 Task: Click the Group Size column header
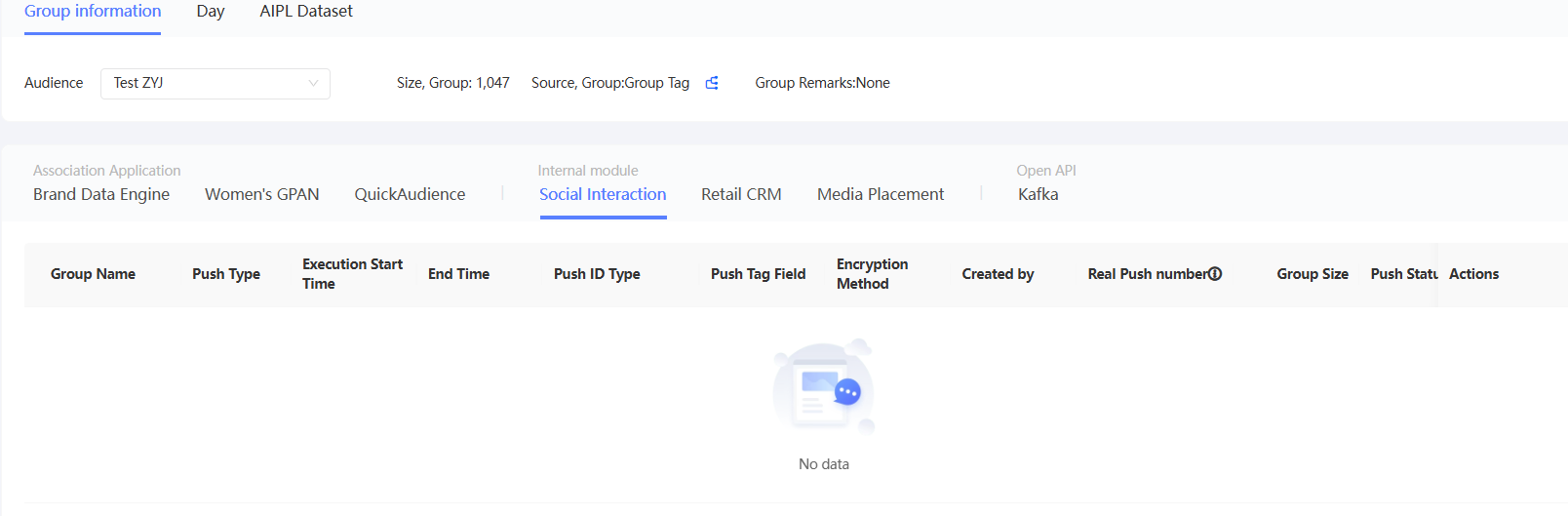1313,274
